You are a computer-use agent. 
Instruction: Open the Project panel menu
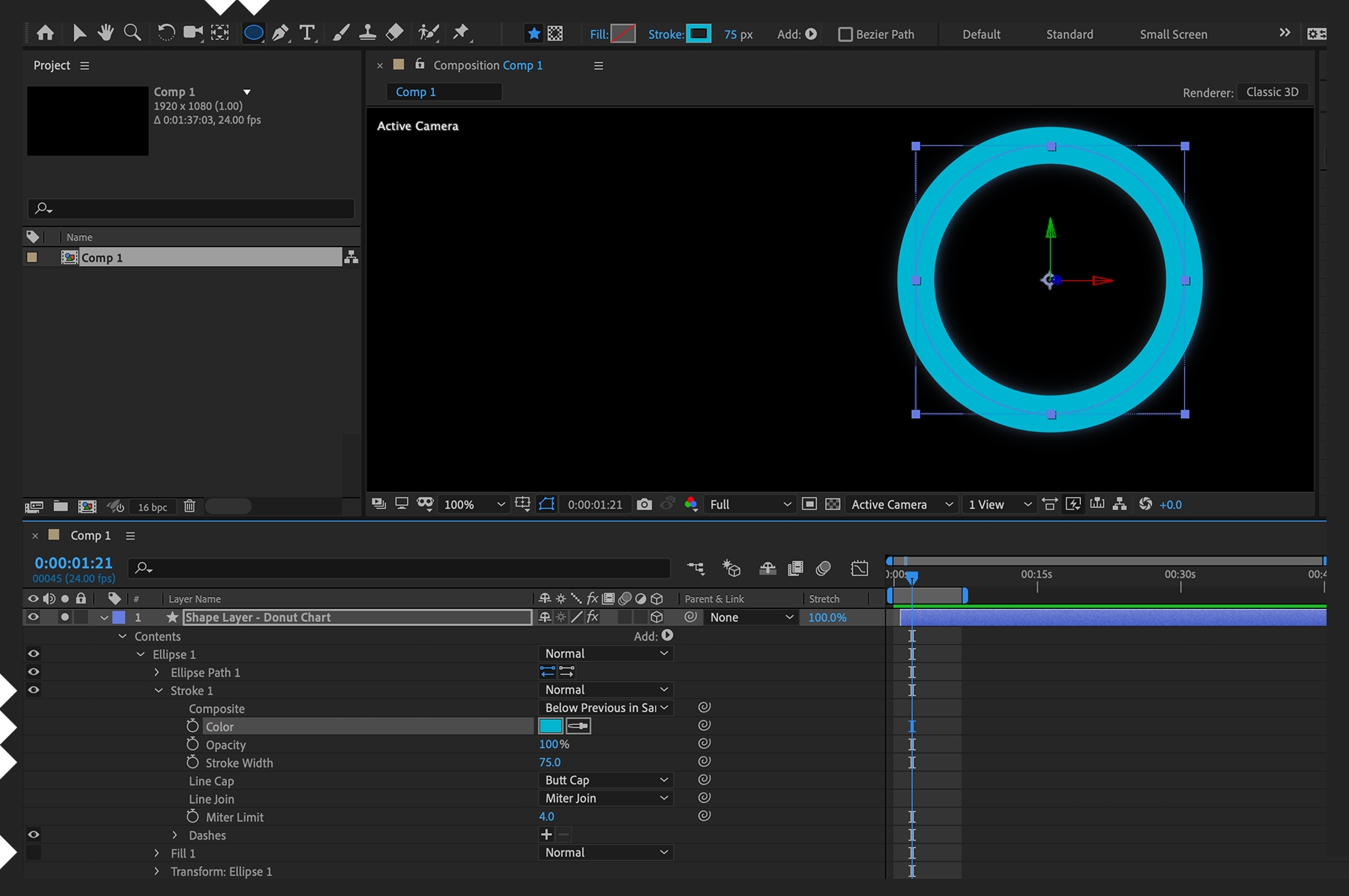[85, 66]
